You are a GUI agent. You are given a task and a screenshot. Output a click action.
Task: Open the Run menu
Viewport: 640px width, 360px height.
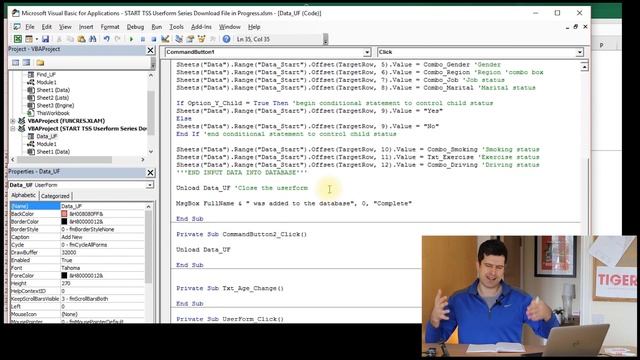pos(156,27)
